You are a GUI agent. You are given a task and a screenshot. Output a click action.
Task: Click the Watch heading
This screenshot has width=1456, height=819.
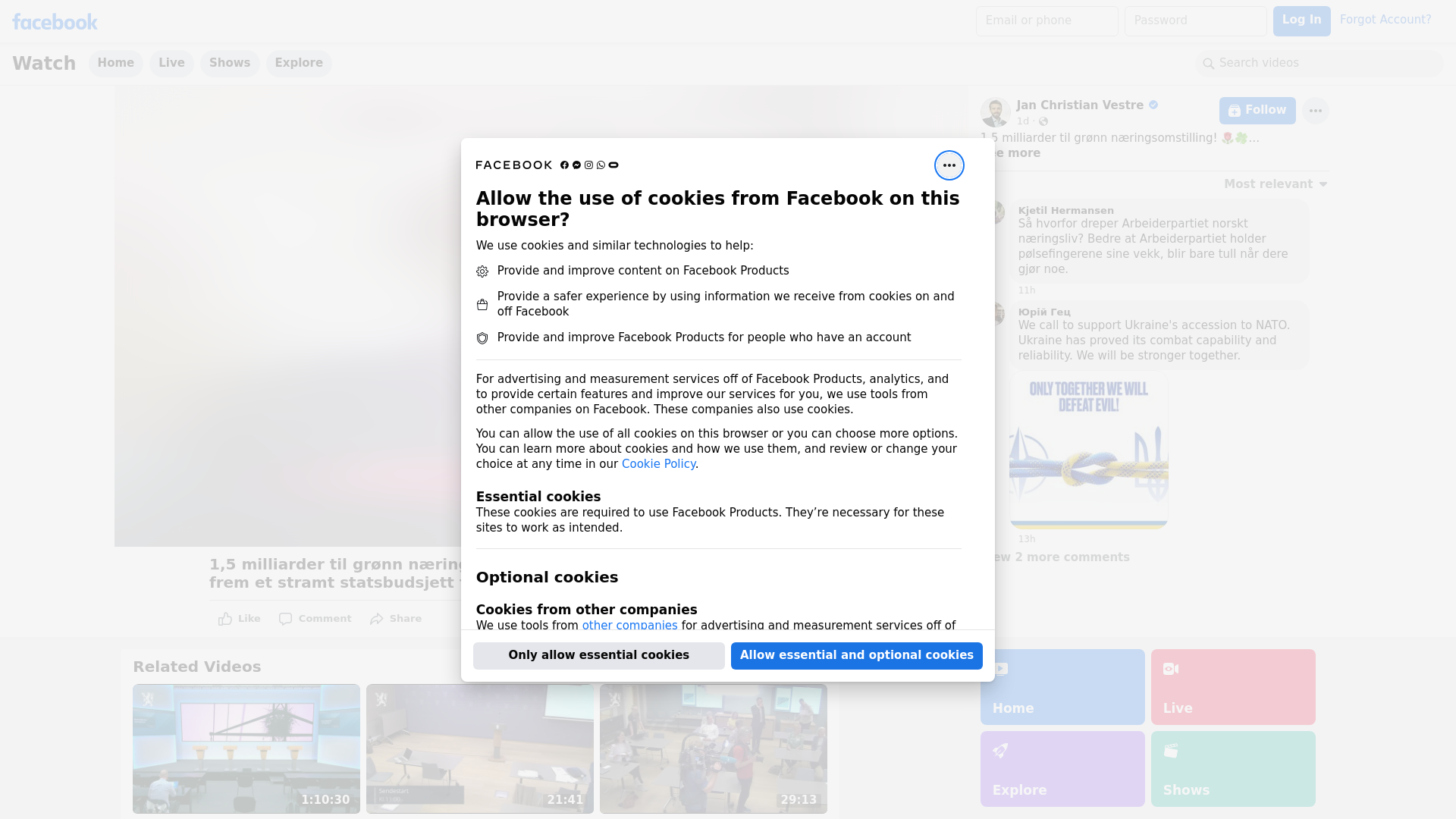tap(44, 63)
